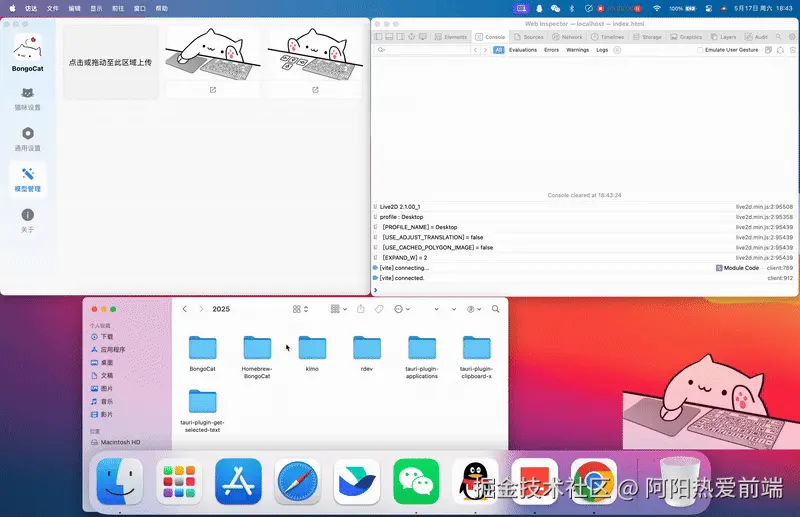The height and width of the screenshot is (517, 800).
Task: Enable Emulate User Gesture checkbox
Action: 700,50
